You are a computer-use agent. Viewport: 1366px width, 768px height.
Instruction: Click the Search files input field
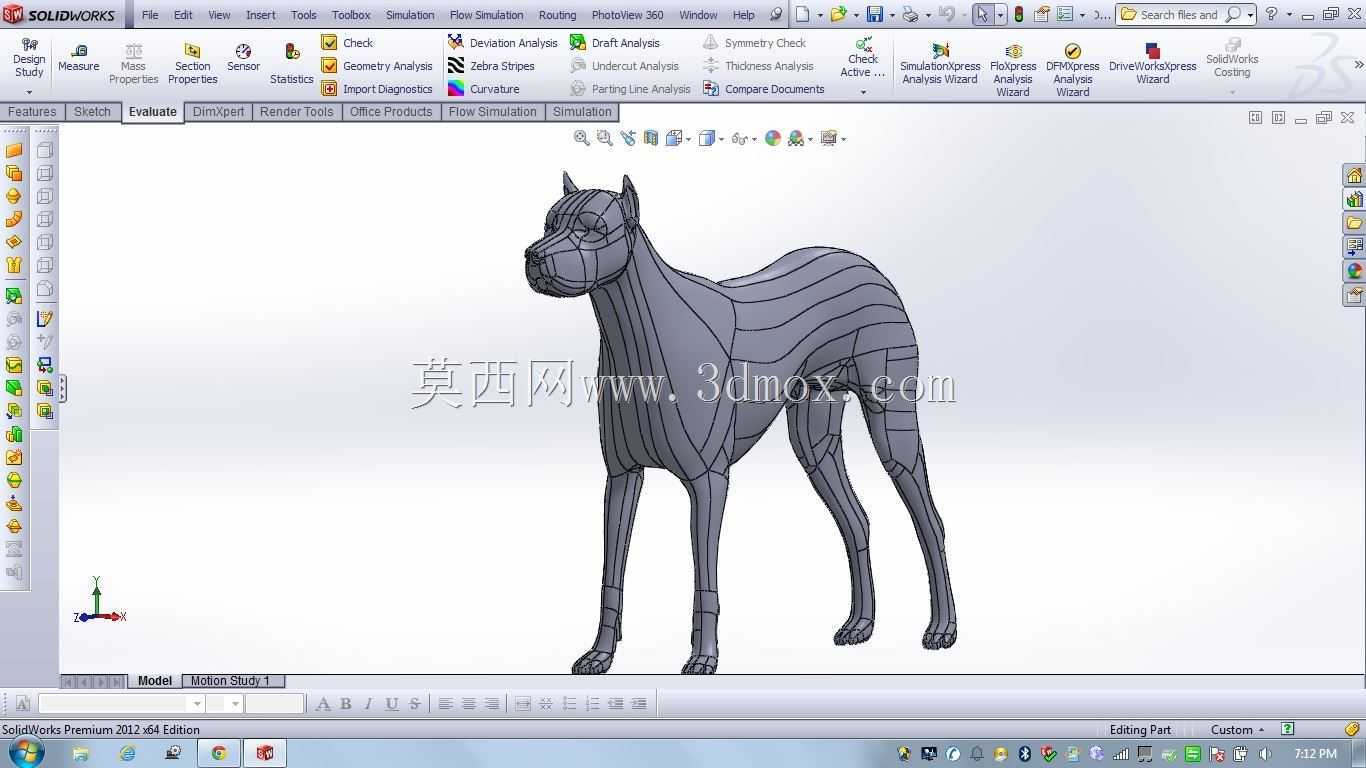tap(1179, 14)
